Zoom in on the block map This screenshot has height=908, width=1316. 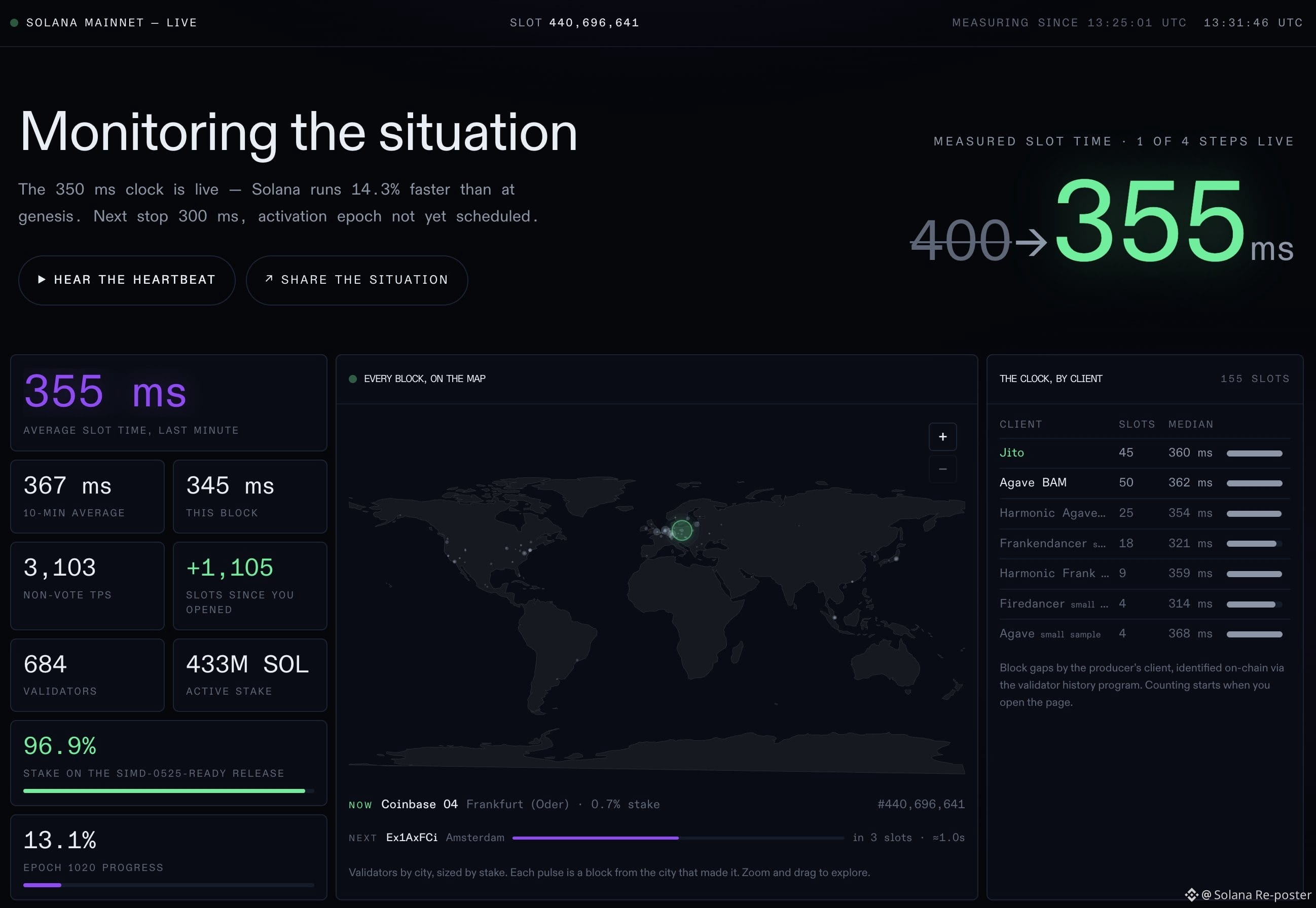942,437
